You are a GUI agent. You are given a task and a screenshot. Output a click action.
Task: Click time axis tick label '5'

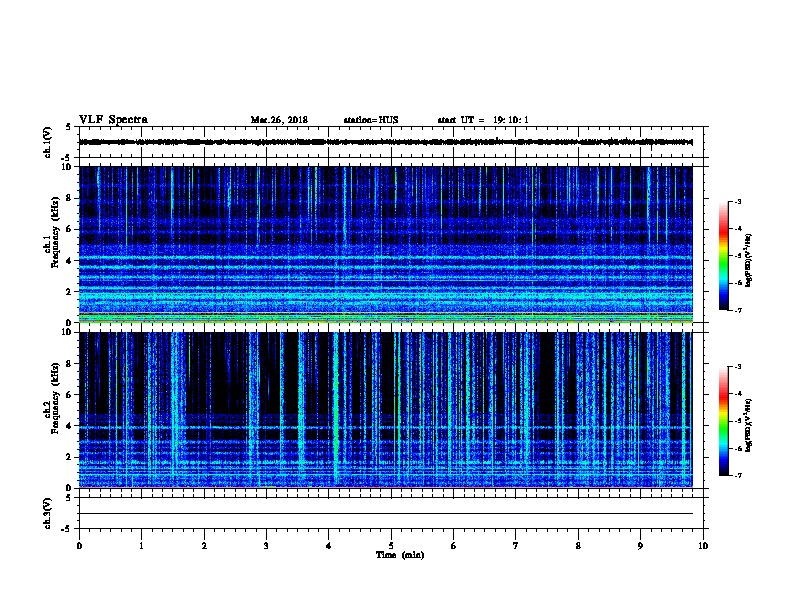coord(391,546)
